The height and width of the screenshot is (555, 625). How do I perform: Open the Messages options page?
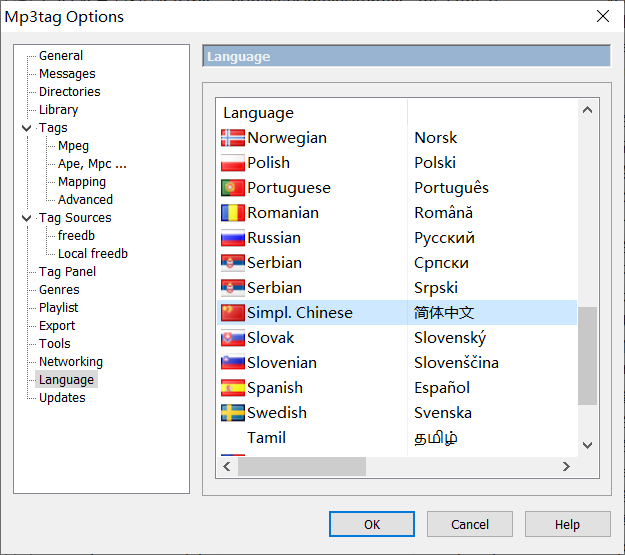(67, 74)
